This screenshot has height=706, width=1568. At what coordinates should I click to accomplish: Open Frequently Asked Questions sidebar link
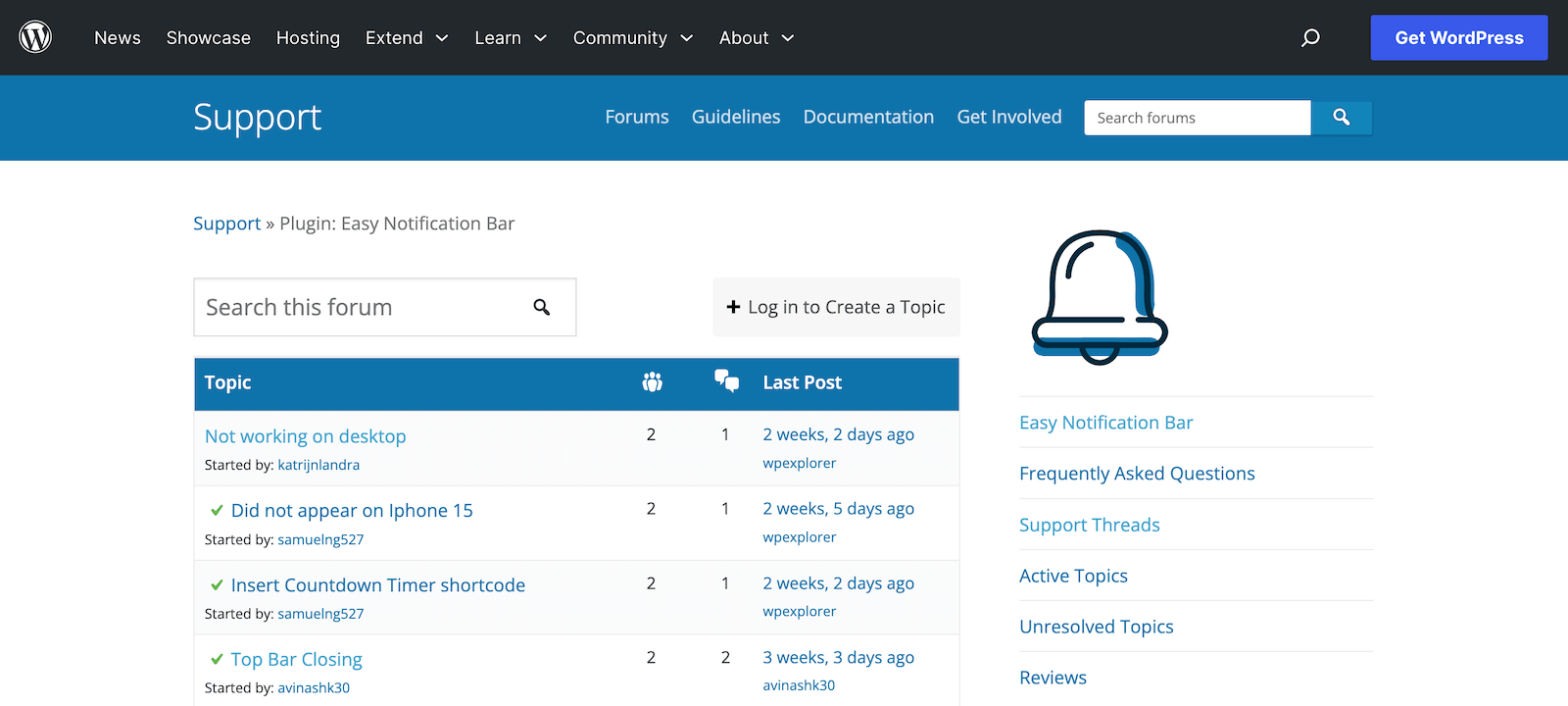click(x=1137, y=474)
